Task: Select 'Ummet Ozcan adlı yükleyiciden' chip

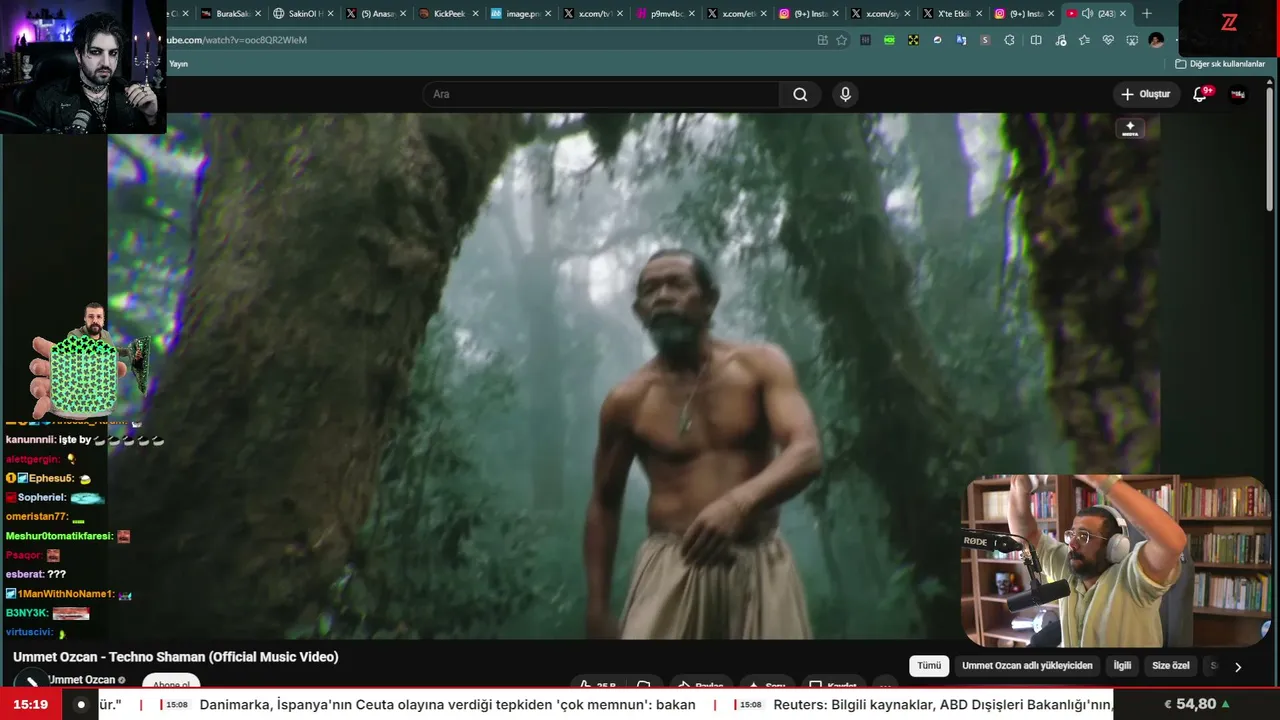Action: pos(1027,666)
